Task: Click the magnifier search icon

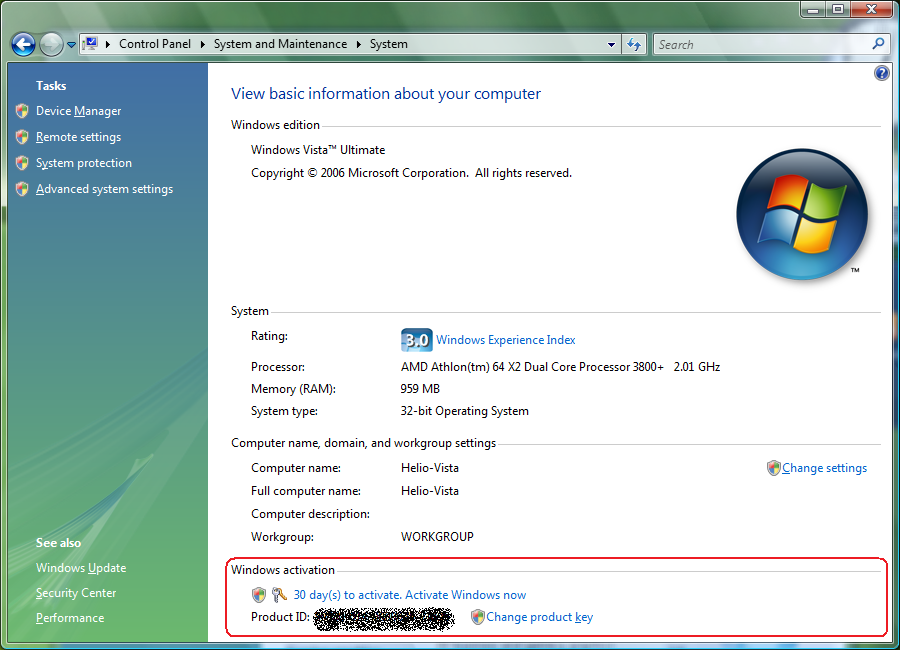Action: (x=878, y=44)
